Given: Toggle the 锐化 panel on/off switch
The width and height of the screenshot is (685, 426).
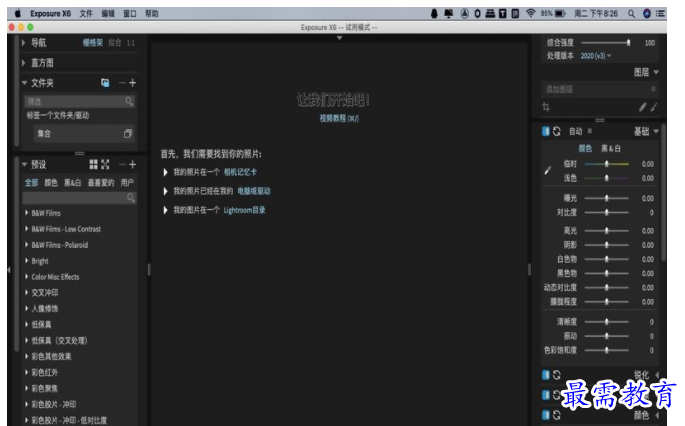Looking at the screenshot, I should [546, 374].
